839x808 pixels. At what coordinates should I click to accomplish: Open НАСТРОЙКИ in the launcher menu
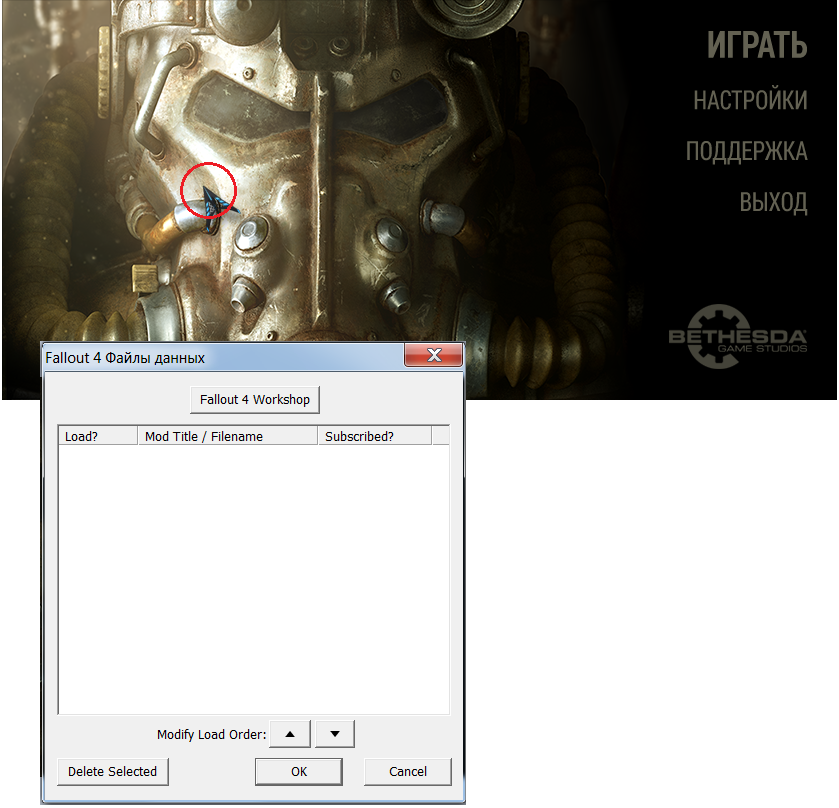pyautogui.click(x=750, y=100)
